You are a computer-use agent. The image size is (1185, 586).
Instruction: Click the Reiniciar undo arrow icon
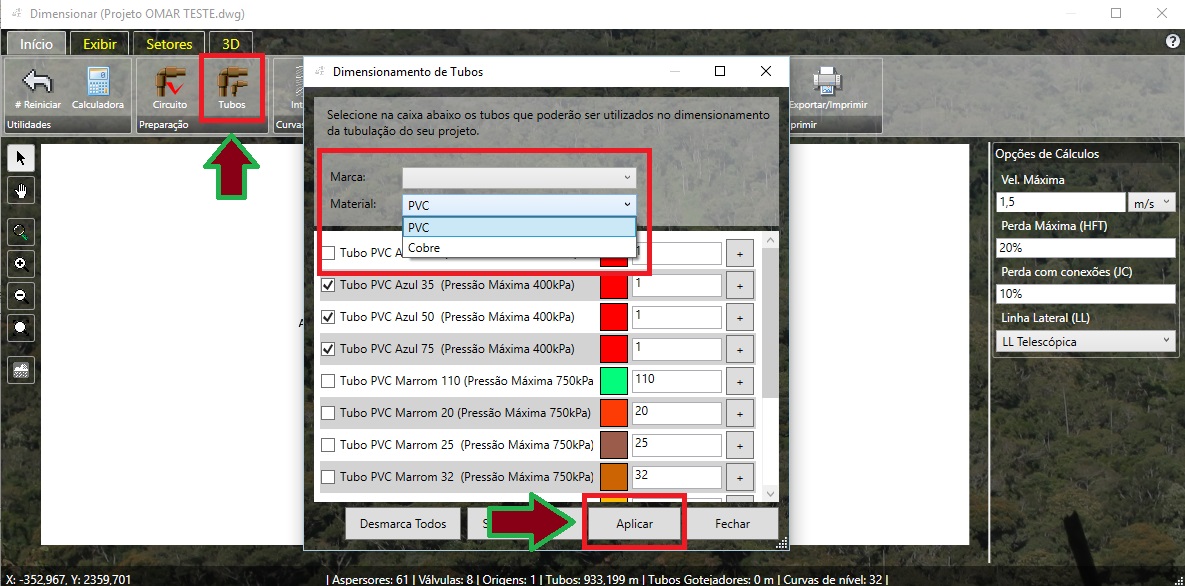point(38,82)
